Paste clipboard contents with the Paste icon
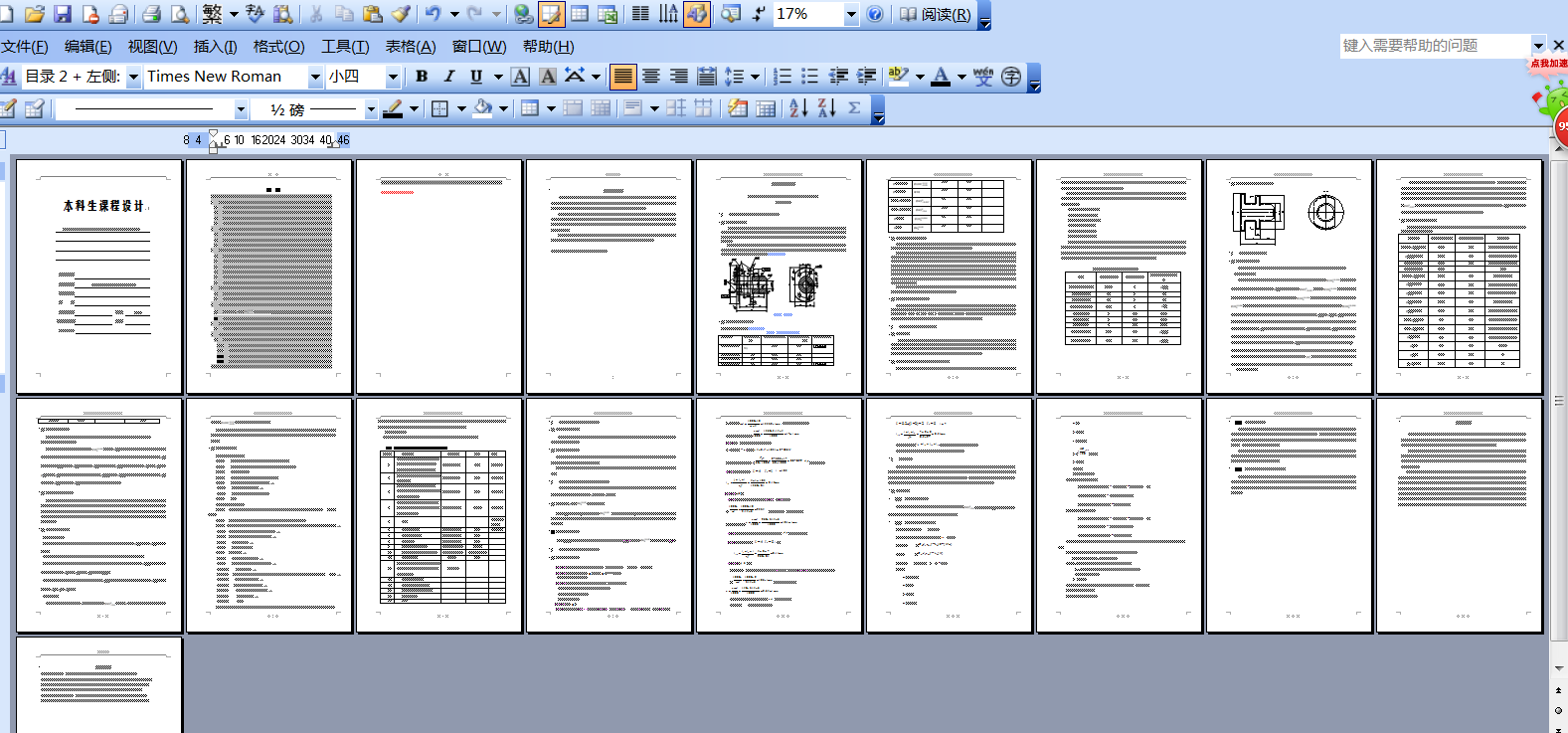The width and height of the screenshot is (1568, 733). [x=373, y=14]
